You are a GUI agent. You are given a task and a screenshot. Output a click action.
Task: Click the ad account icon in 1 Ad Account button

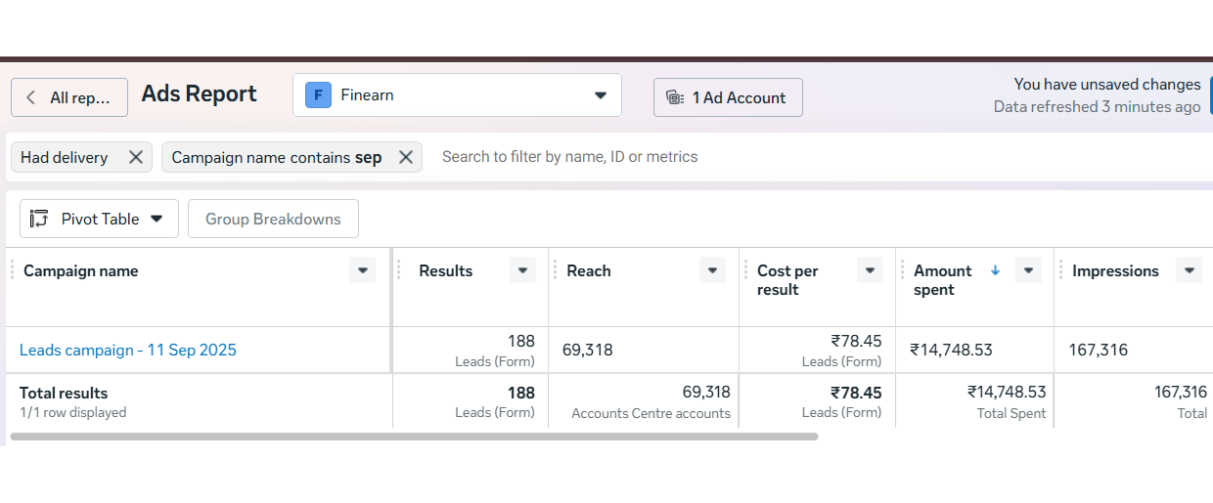pos(675,97)
